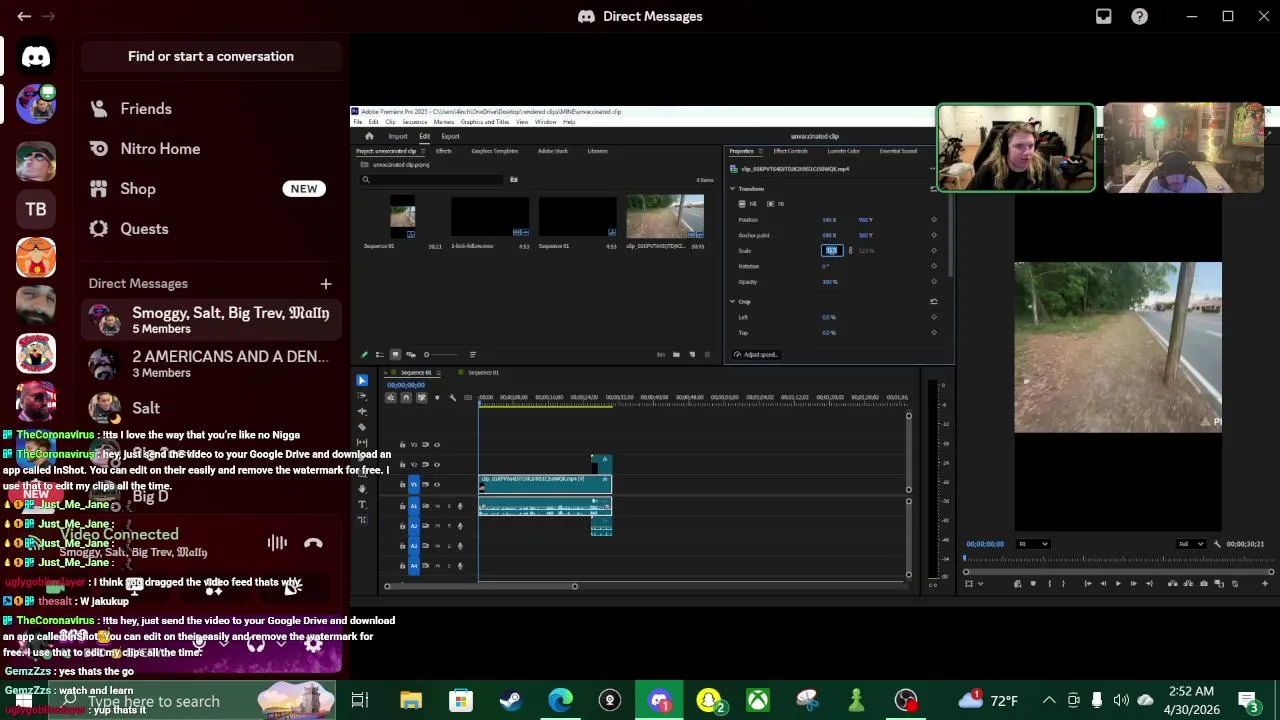The image size is (1280, 720).
Task: Collapse the Crop section
Action: (x=733, y=302)
